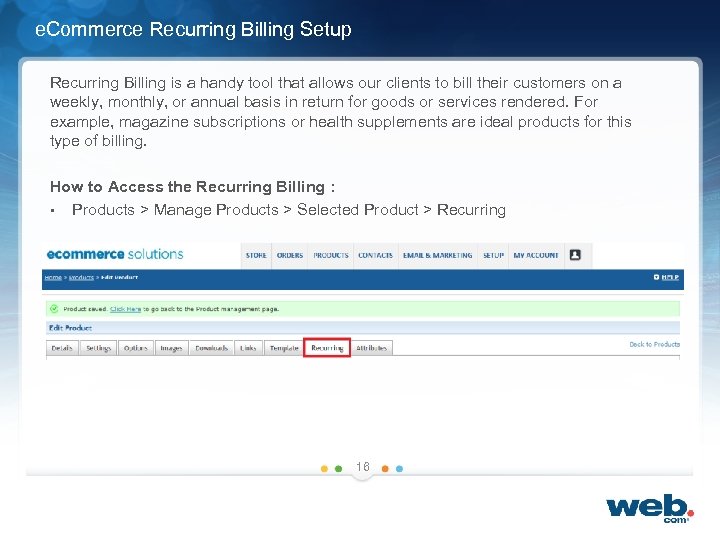Switch to the Details tab
This screenshot has height=540, width=720.
62,348
